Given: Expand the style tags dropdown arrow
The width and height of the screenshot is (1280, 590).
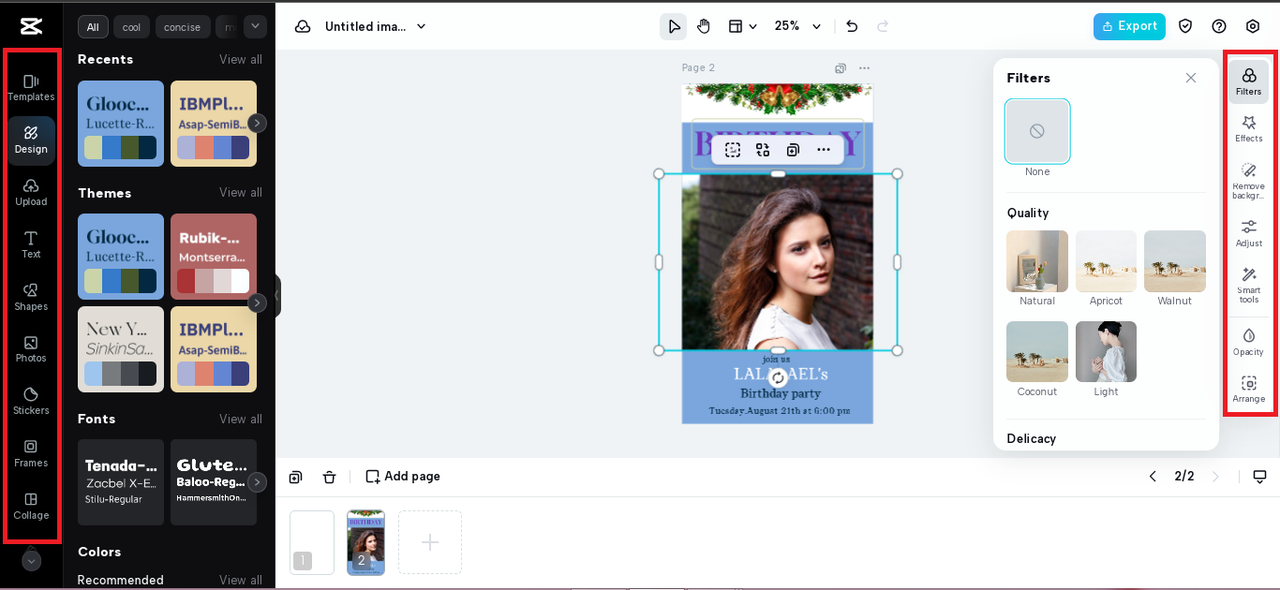Looking at the screenshot, I should pyautogui.click(x=255, y=26).
